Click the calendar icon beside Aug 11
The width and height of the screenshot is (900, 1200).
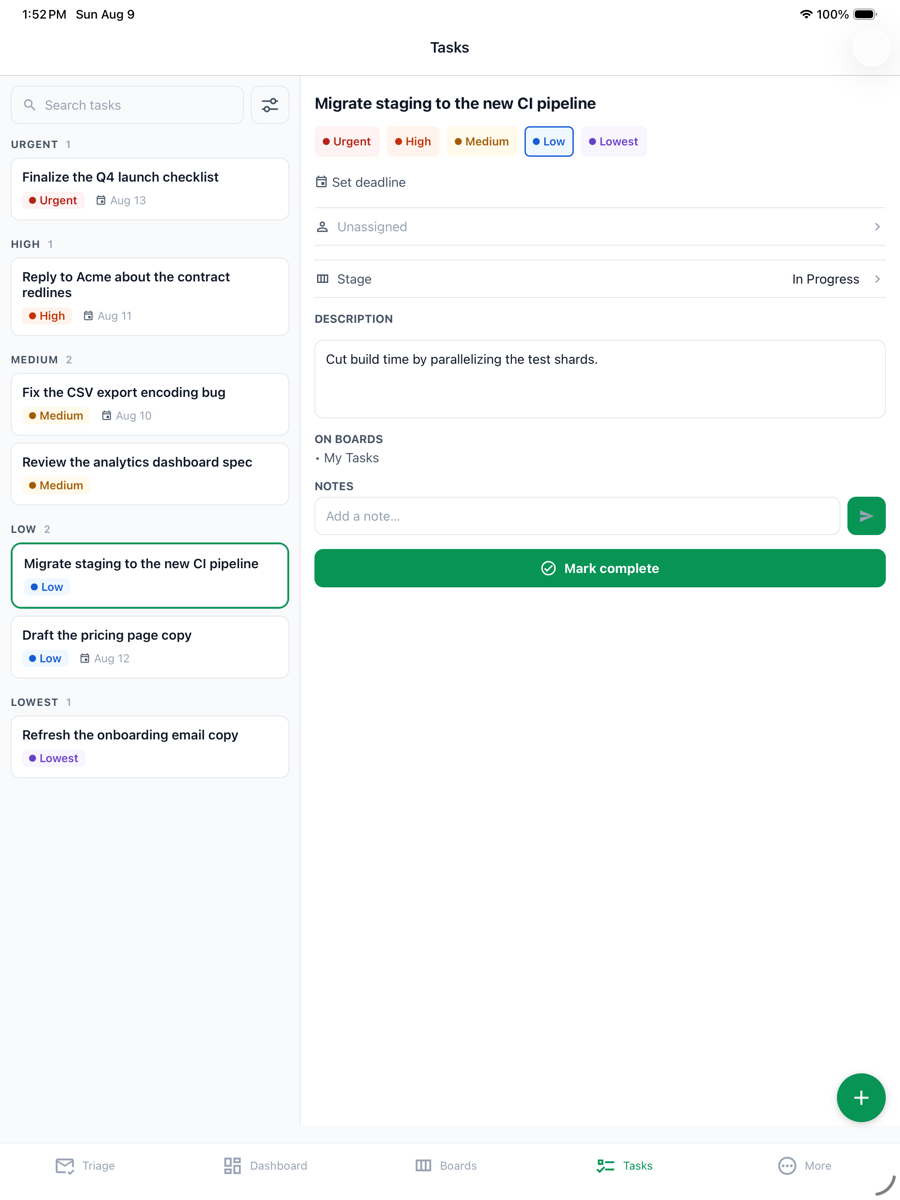pos(88,316)
